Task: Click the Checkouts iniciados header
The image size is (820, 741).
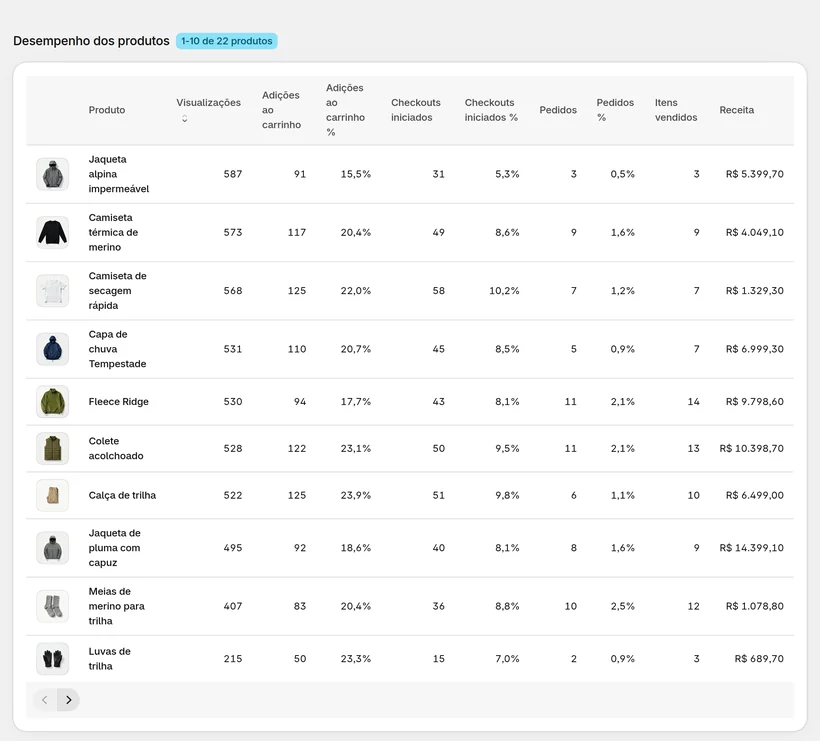Action: (x=416, y=110)
